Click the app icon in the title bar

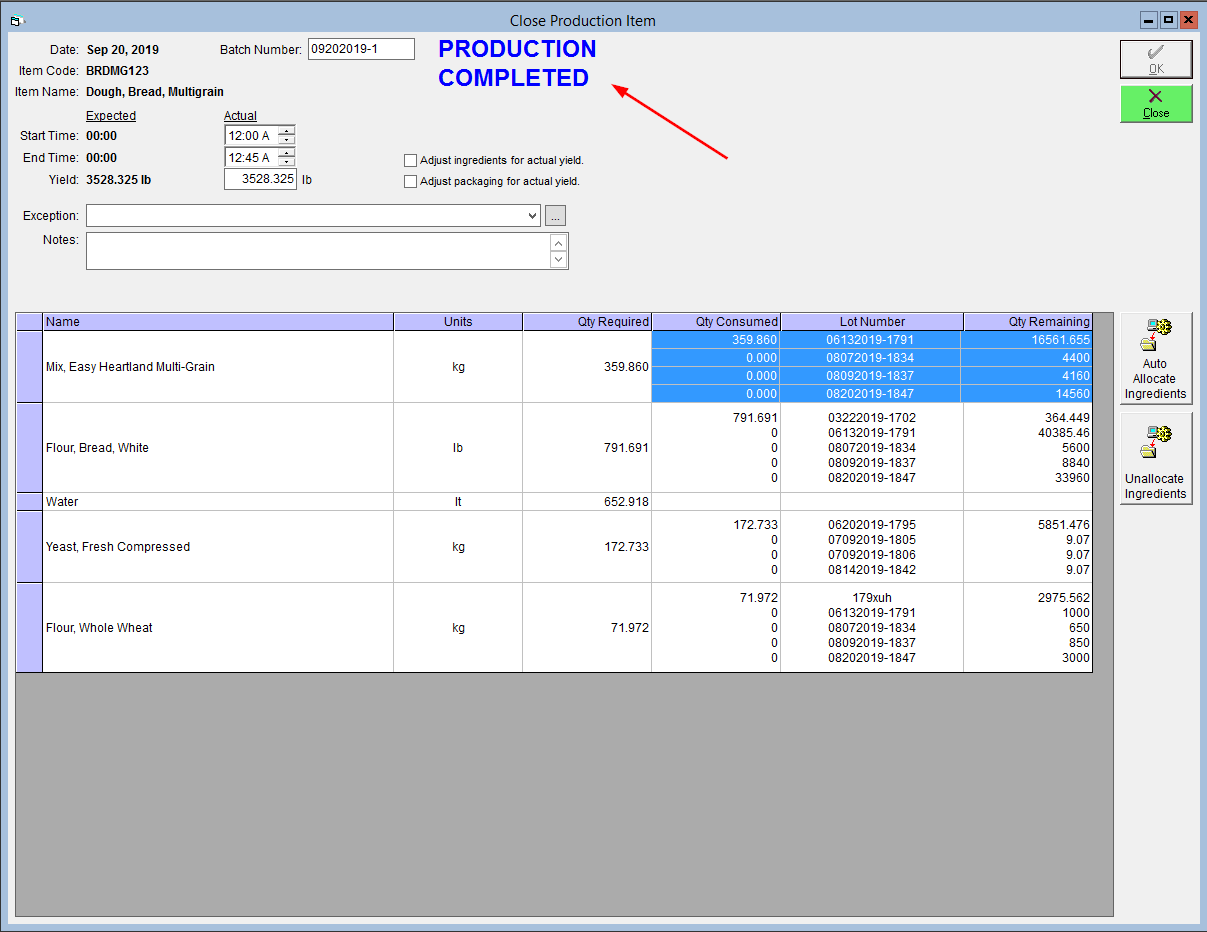pyautogui.click(x=14, y=20)
